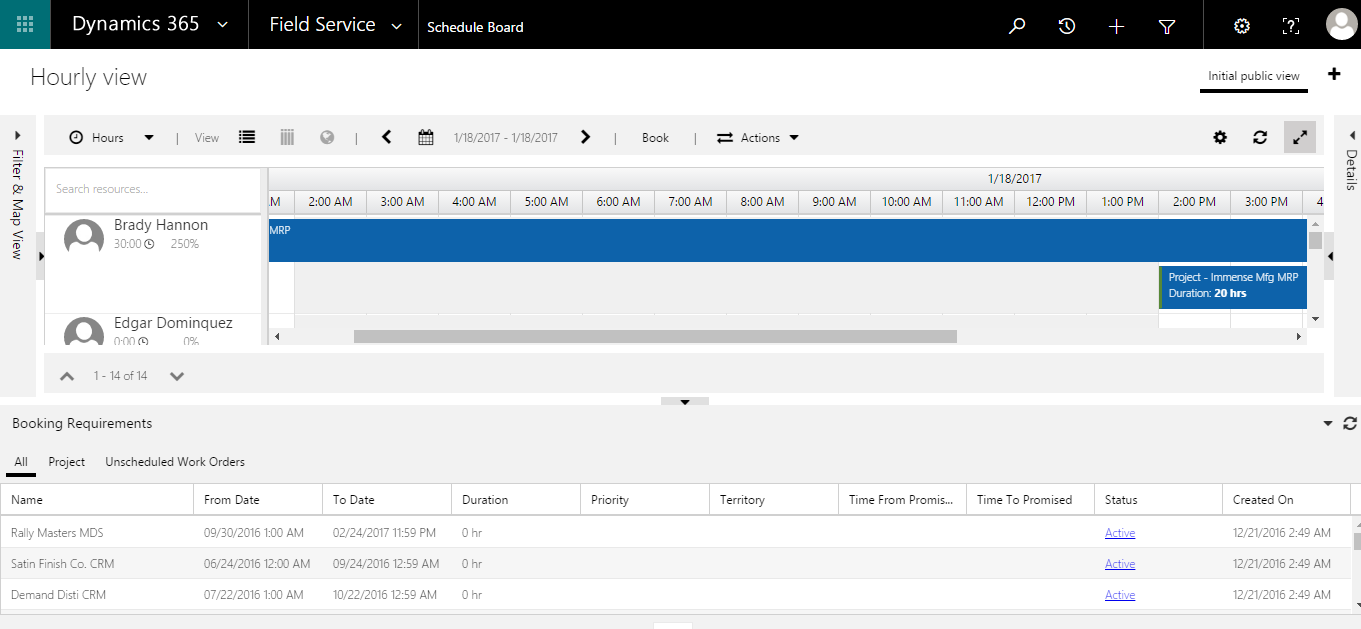The width and height of the screenshot is (1361, 629).
Task: Sort by the To Date column header
Action: click(387, 499)
